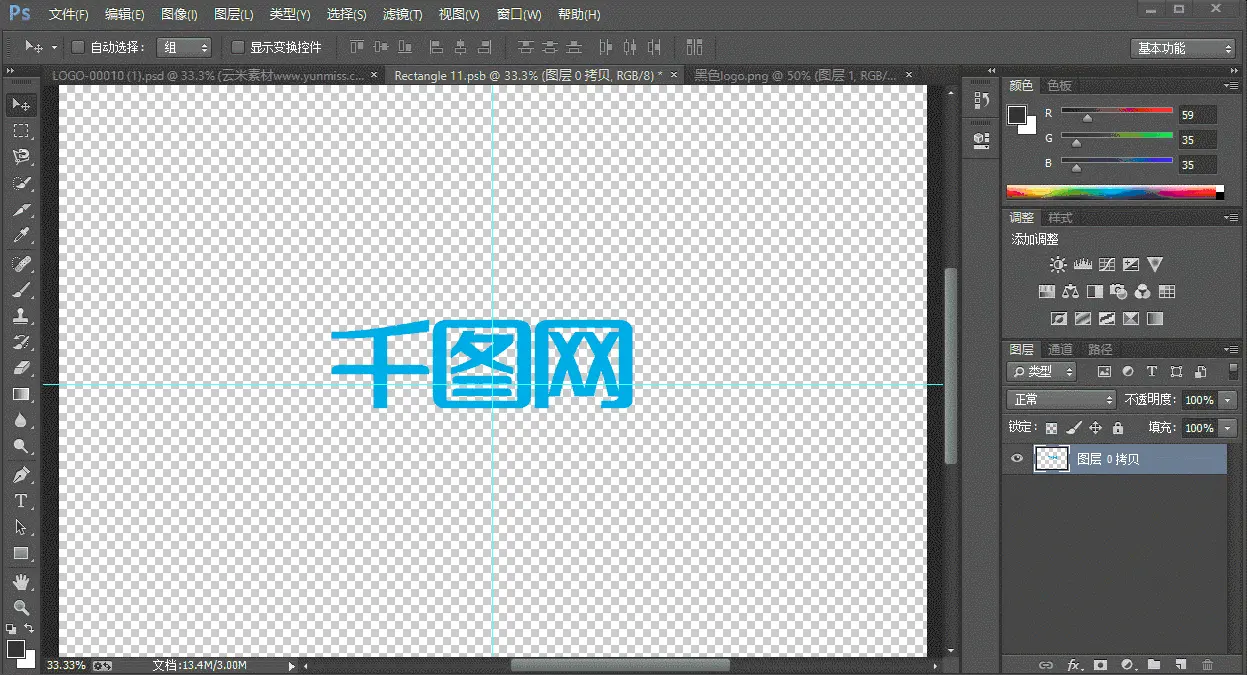The image size is (1247, 675).
Task: Switch to the 通道 tab
Action: [1060, 349]
